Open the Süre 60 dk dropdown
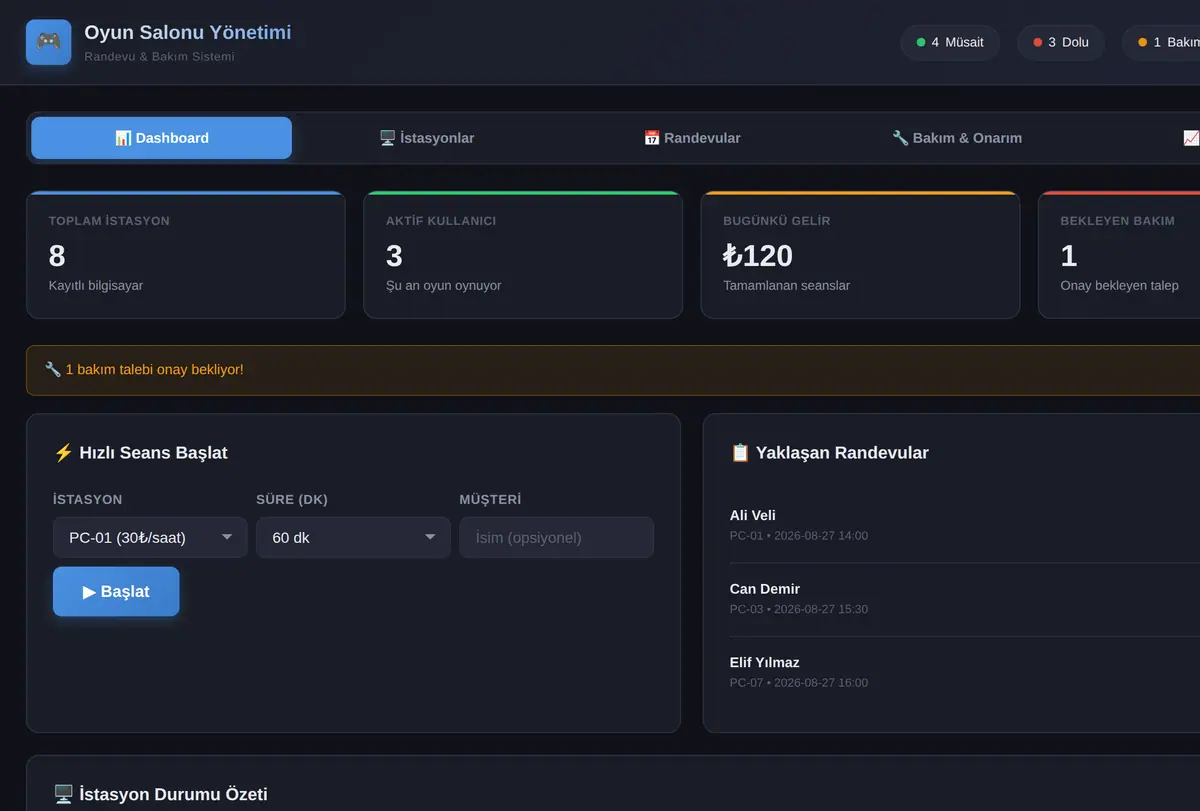The height and width of the screenshot is (811, 1200). tap(353, 537)
